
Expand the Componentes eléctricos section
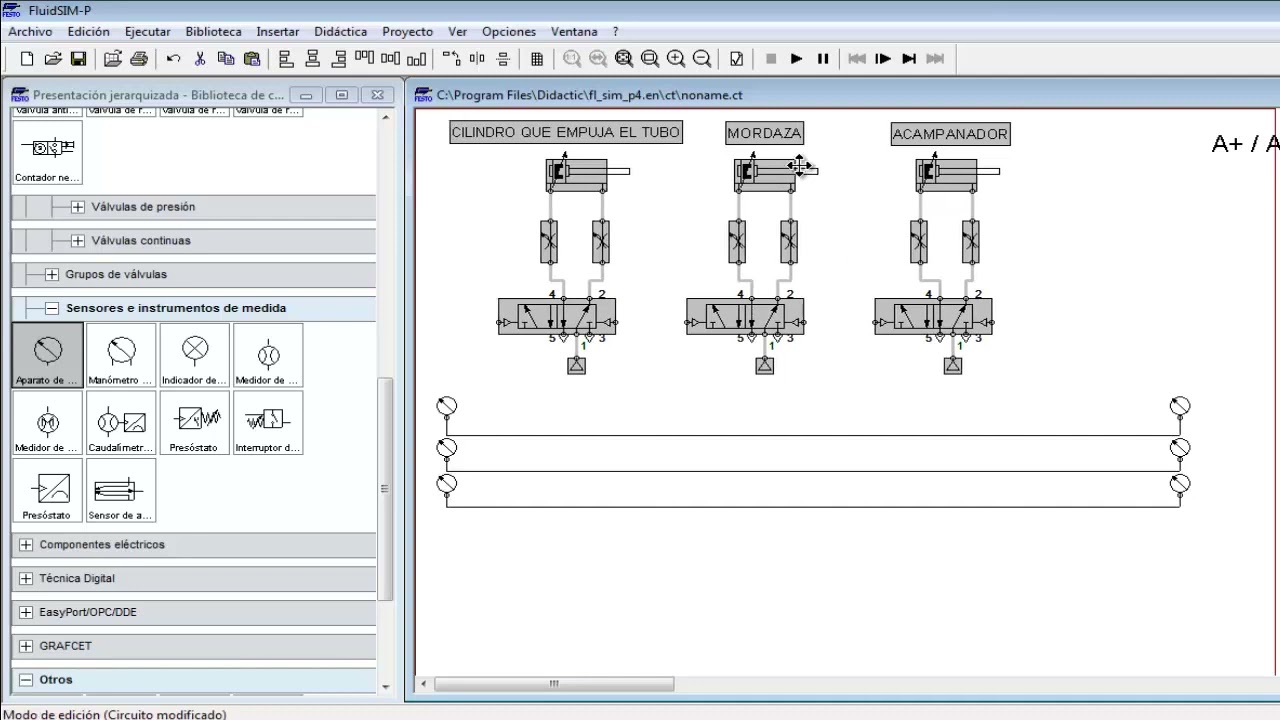(x=26, y=545)
